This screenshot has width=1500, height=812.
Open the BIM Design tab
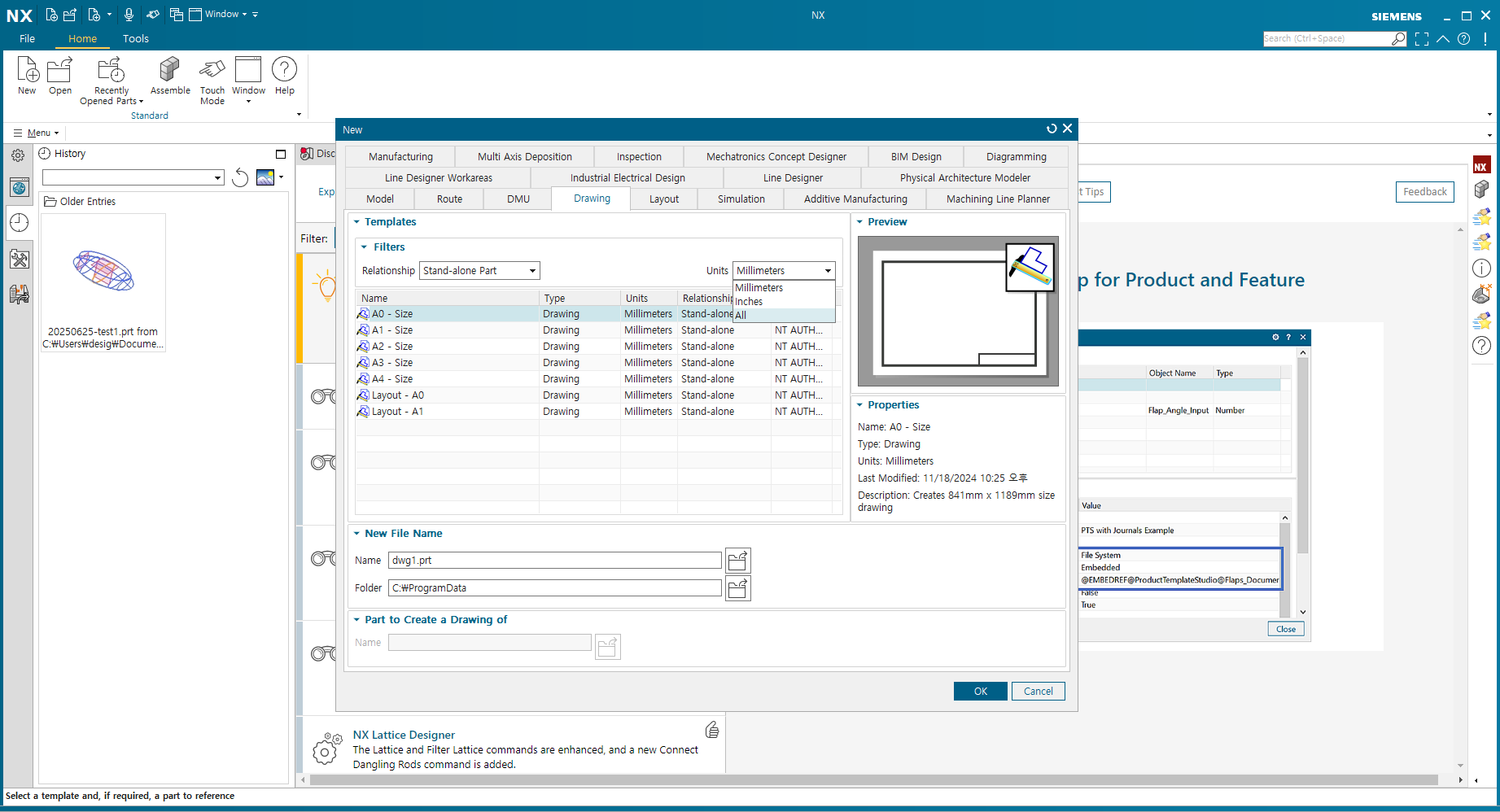(916, 157)
